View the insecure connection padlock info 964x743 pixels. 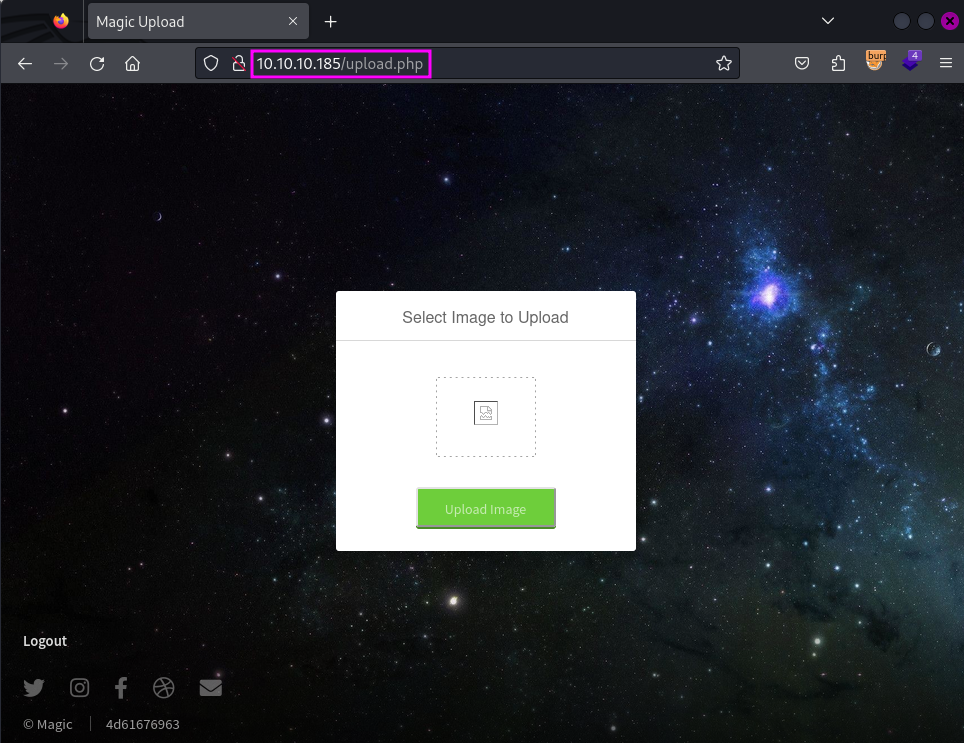tap(239, 63)
